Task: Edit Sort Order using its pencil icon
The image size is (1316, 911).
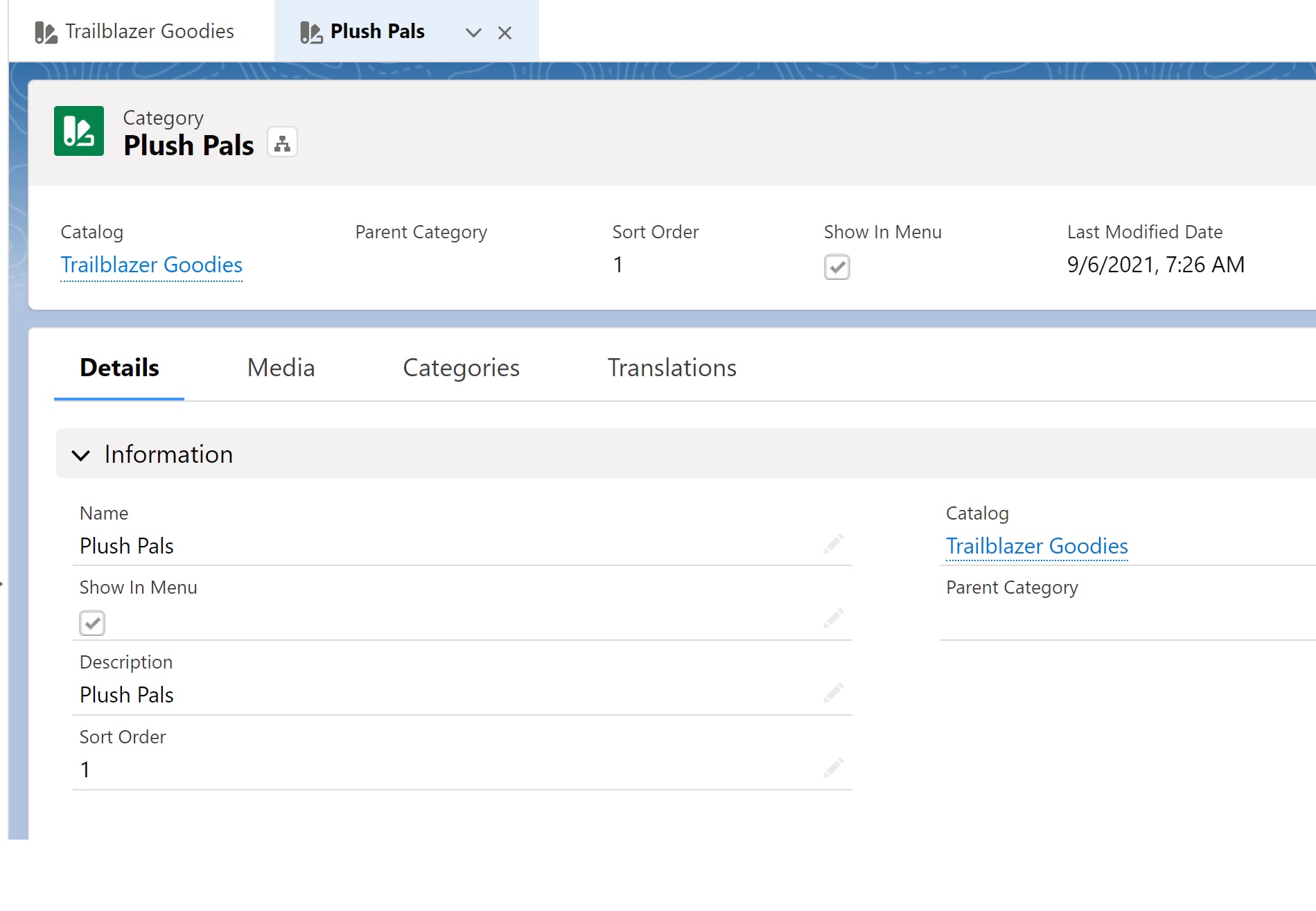Action: [x=833, y=768]
